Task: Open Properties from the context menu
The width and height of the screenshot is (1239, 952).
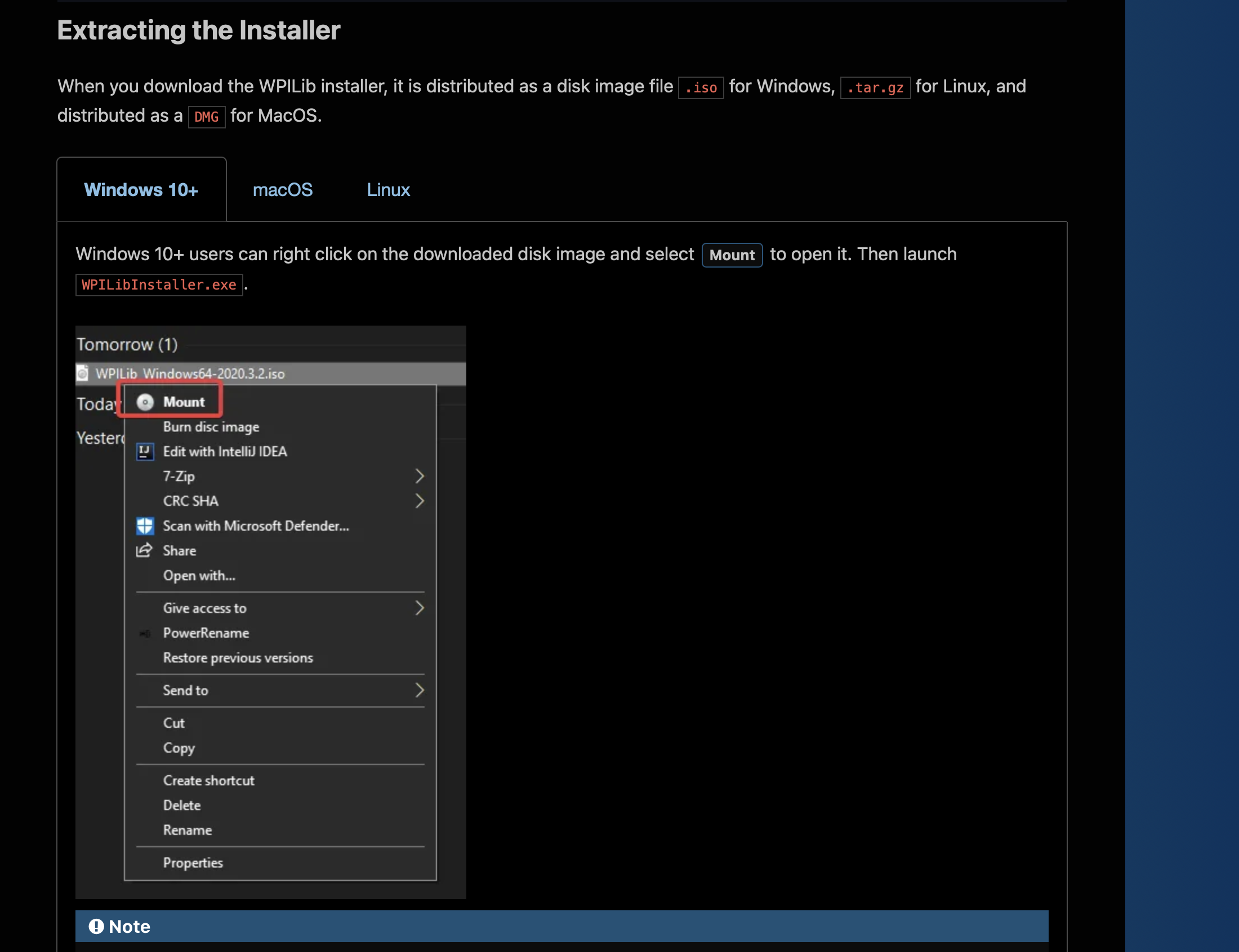Action: tap(193, 862)
